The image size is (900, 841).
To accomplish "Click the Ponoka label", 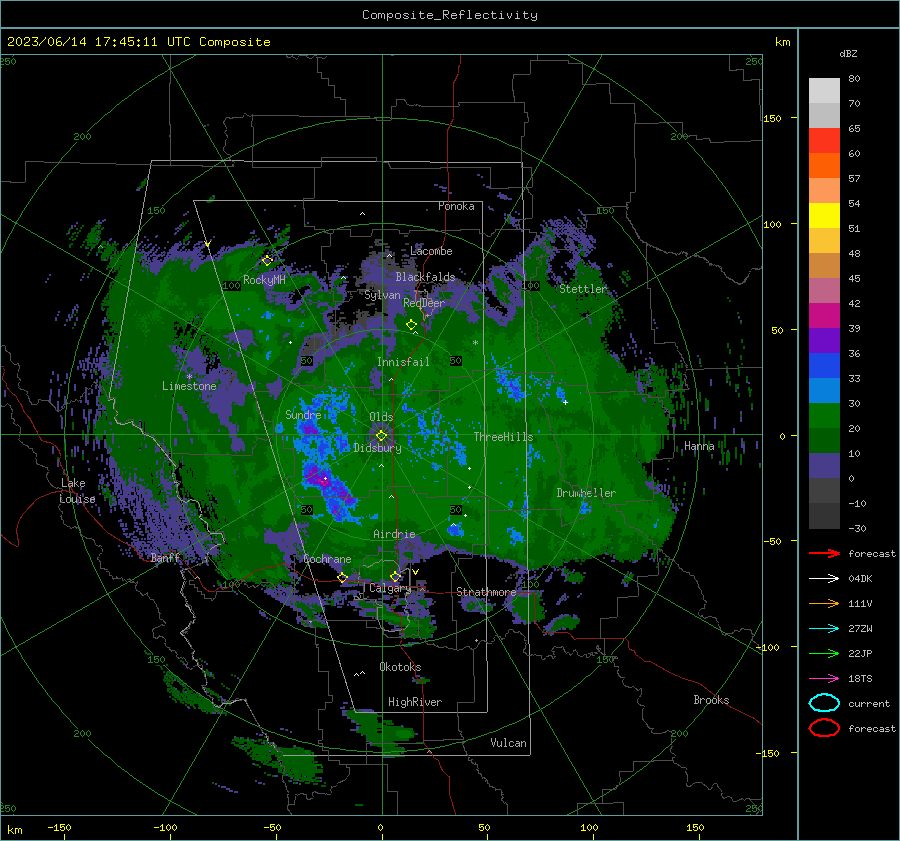I will pos(456,206).
